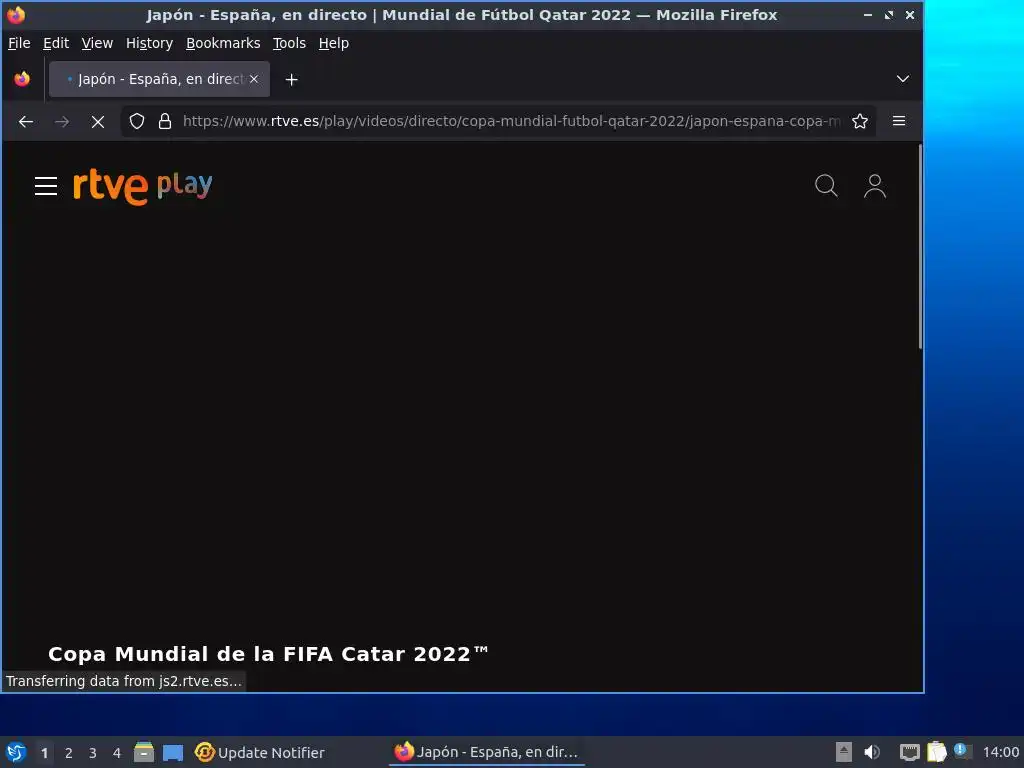Open the user account profile icon
The image size is (1024, 768).
(875, 186)
